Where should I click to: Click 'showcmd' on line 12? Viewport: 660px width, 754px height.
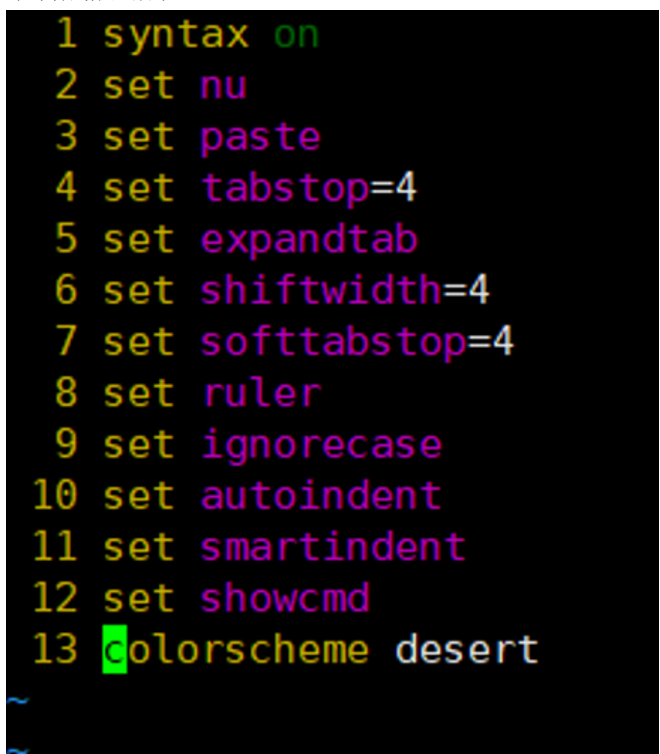pos(285,598)
